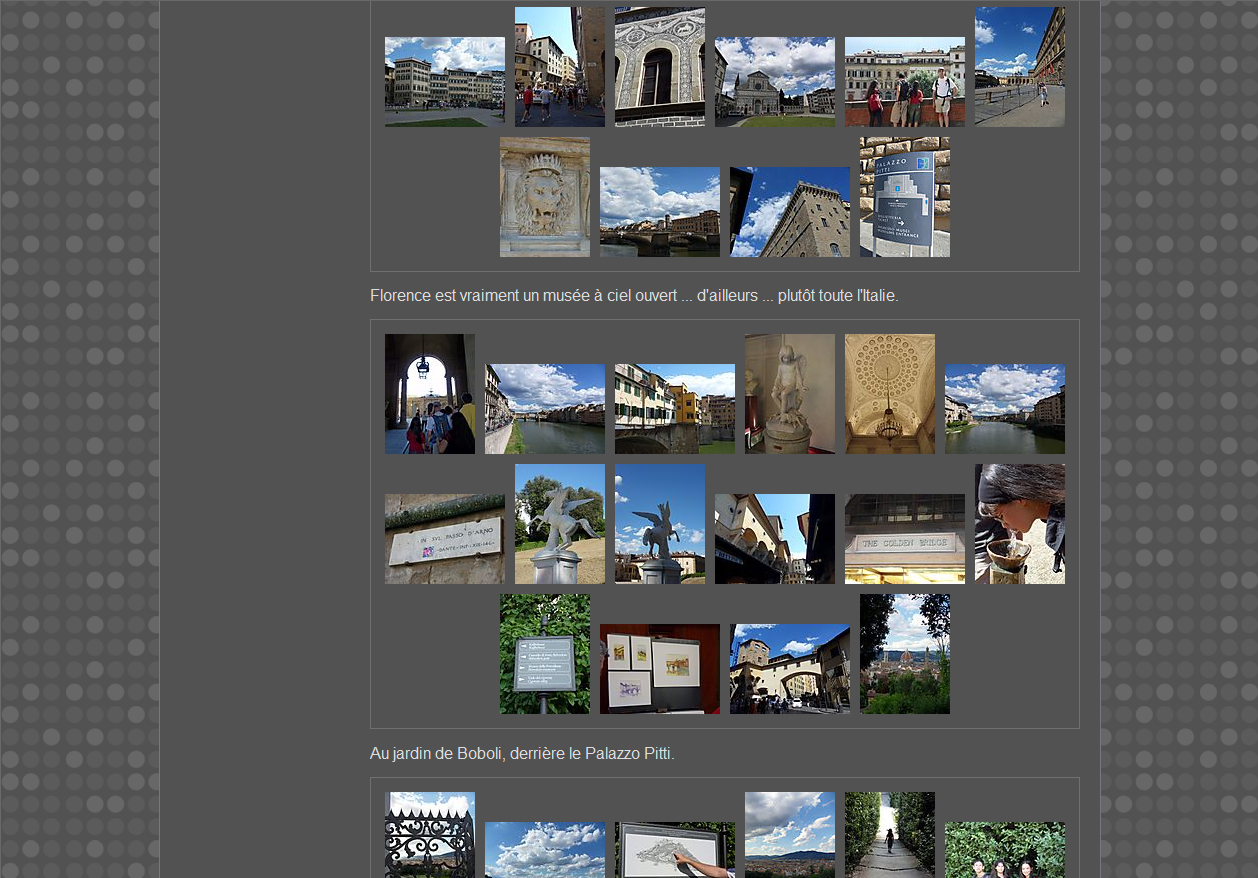Click the person drinking from fountain photo
This screenshot has height=878, width=1258.
coord(1019,524)
